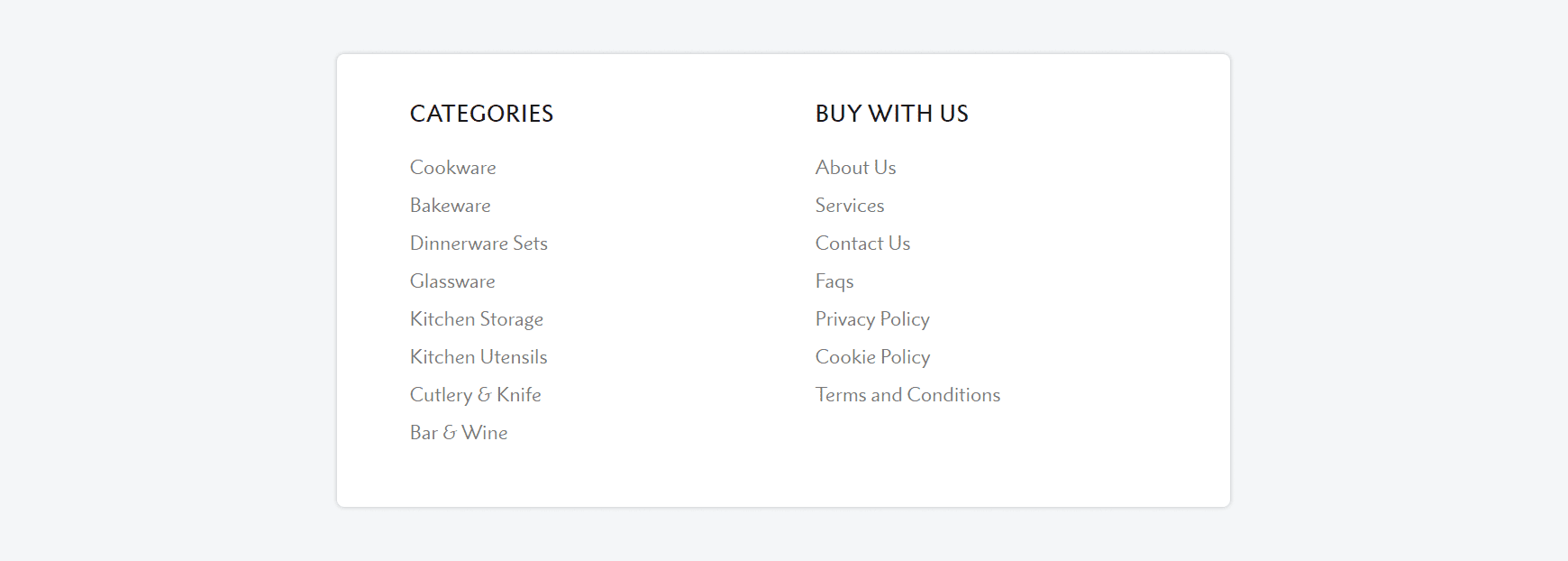
Task: Browse Dinnerware Sets
Action: [x=478, y=244]
